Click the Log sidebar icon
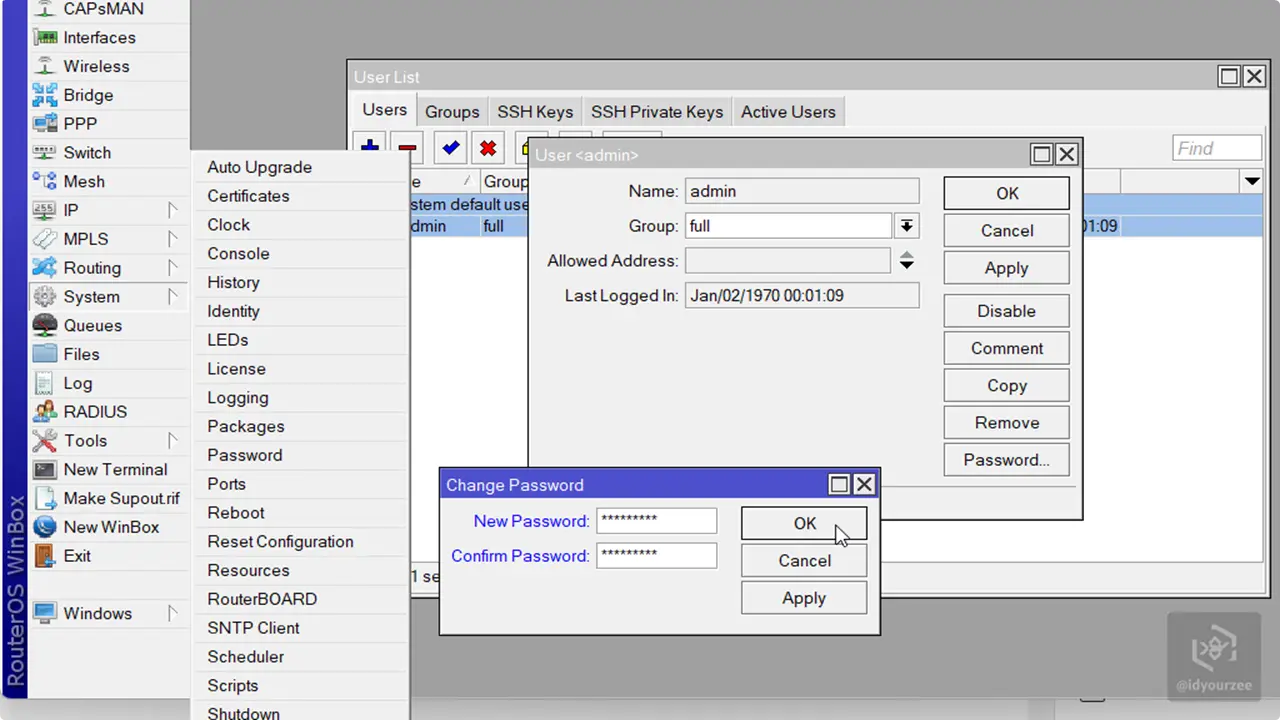The height and width of the screenshot is (720, 1280). click(45, 383)
